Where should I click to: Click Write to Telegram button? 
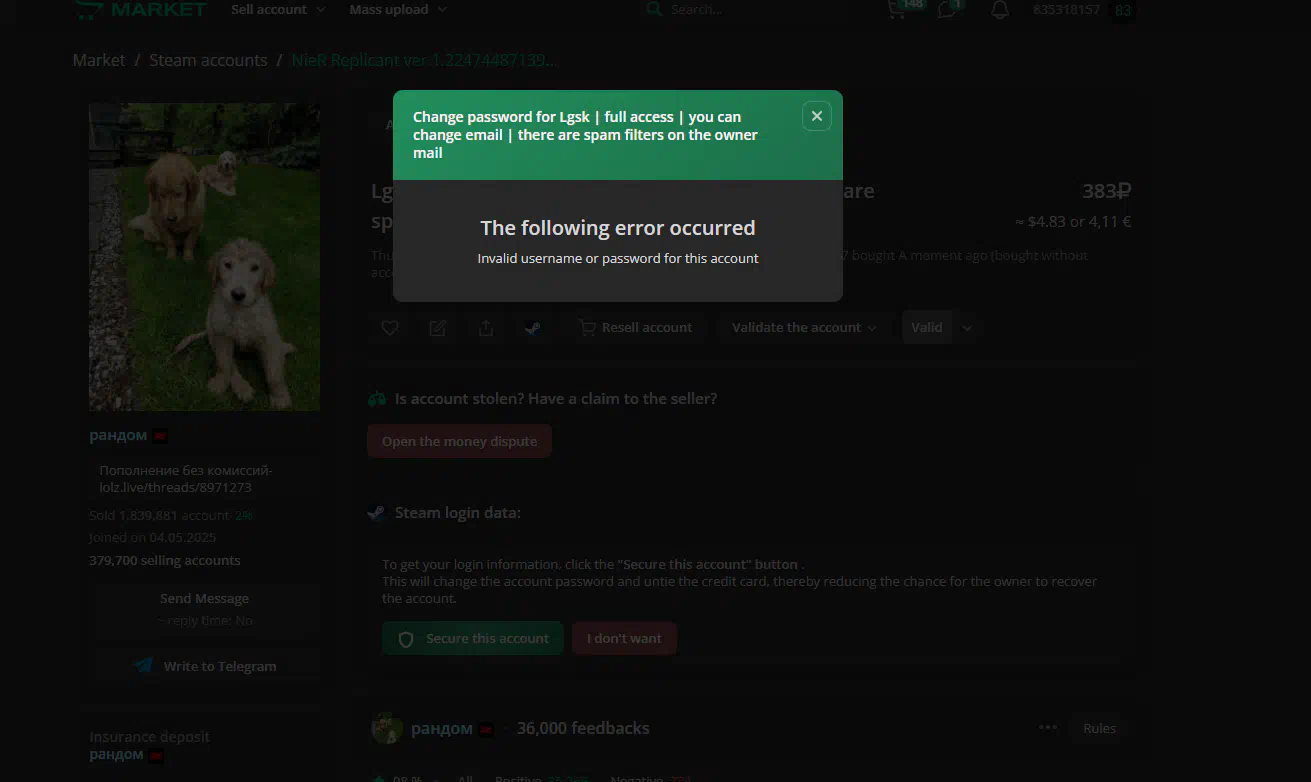(207, 666)
